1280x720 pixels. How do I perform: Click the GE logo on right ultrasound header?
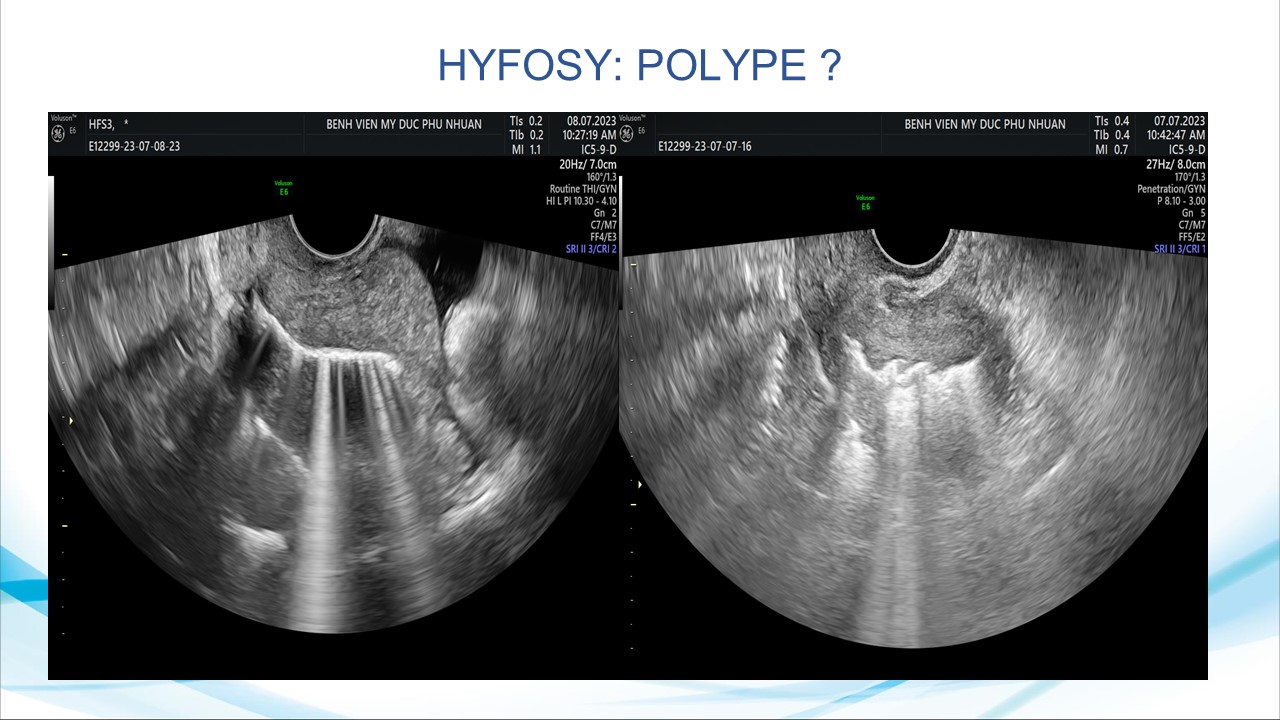click(627, 133)
